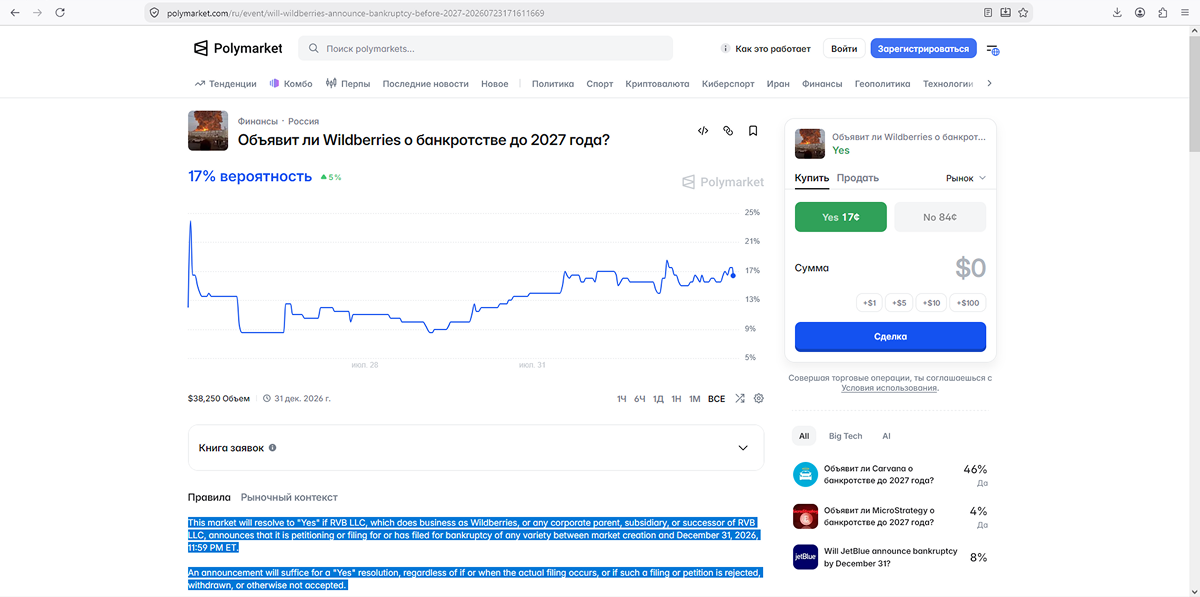Click the MicroStrategy market thumbnail
Image resolution: width=1200 pixels, height=597 pixels.
coord(806,516)
